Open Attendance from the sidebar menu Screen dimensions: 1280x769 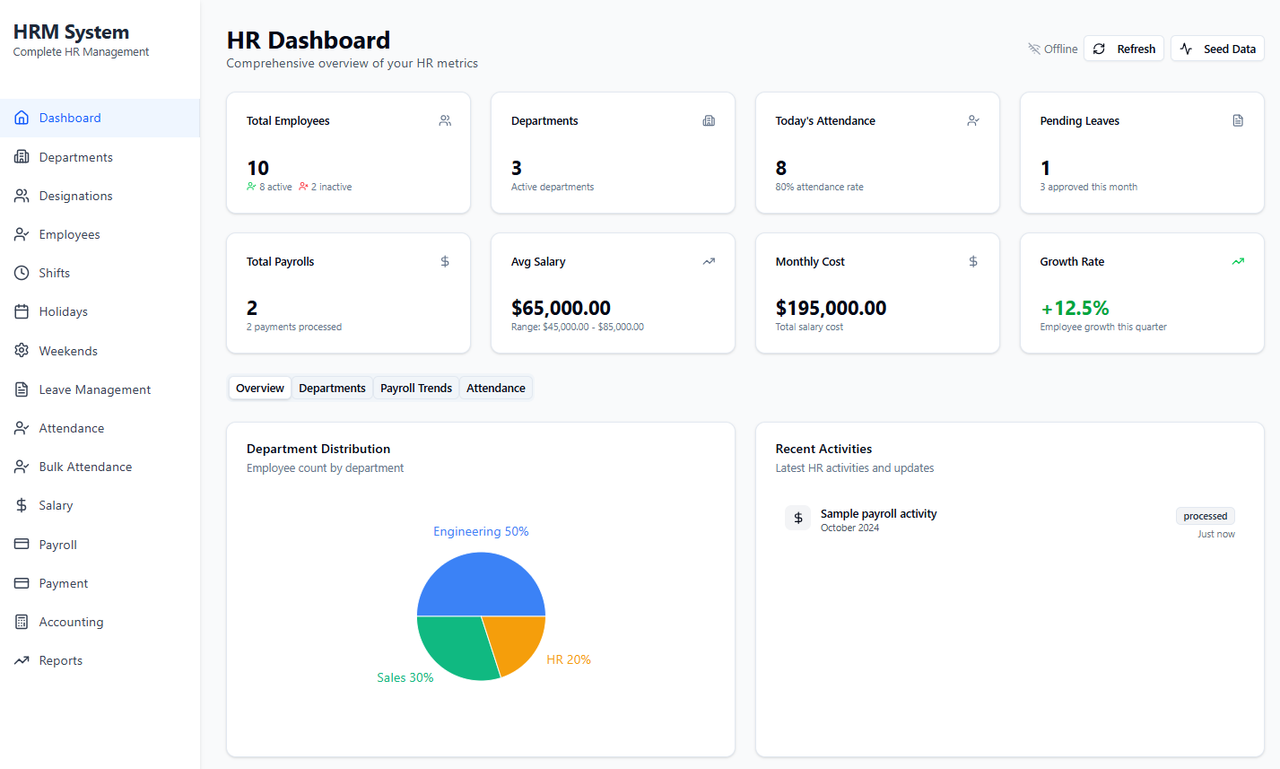[x=100, y=428]
